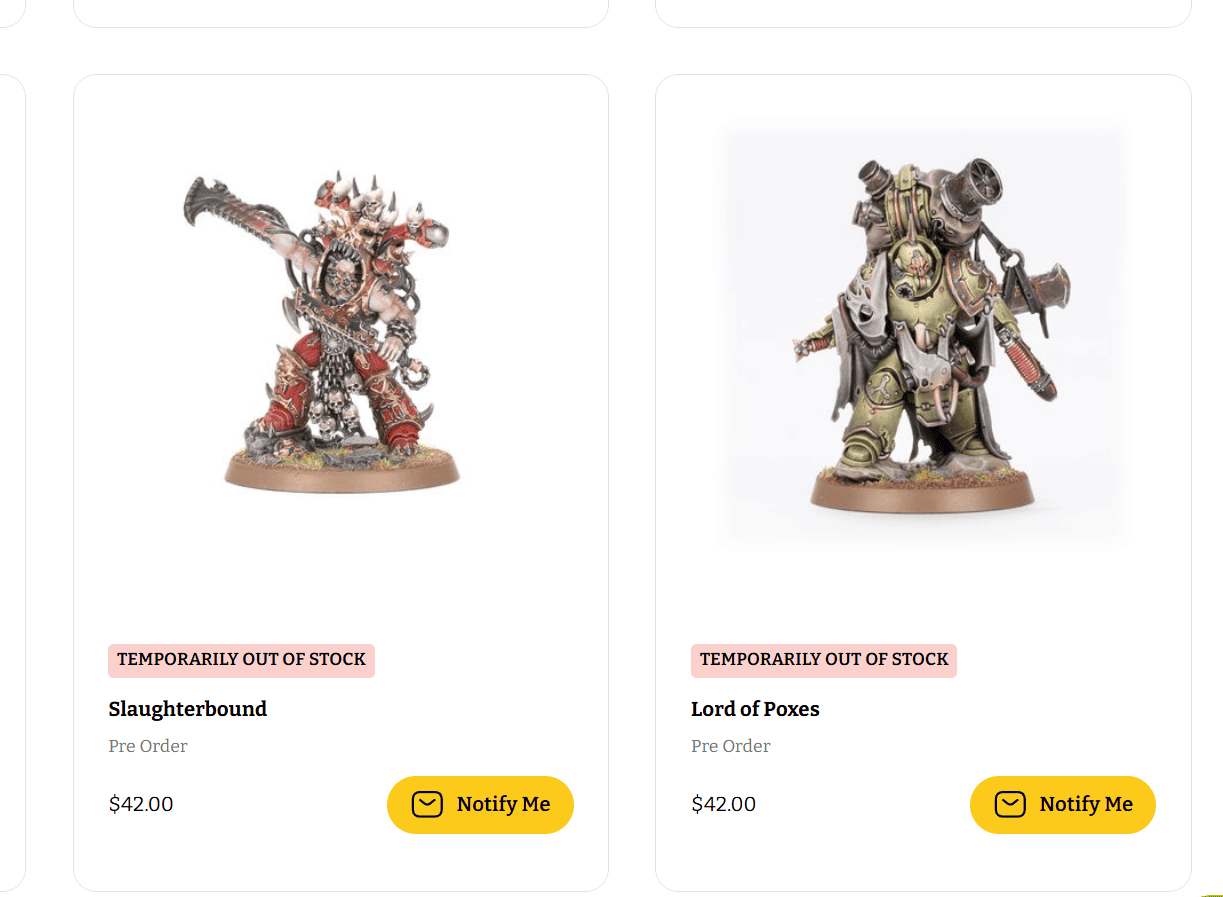Open the Lord of Poxes title link

pos(755,709)
